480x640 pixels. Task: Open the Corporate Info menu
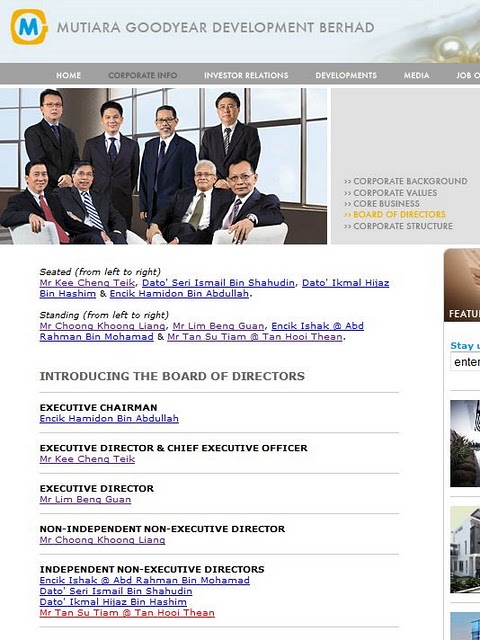coord(143,76)
